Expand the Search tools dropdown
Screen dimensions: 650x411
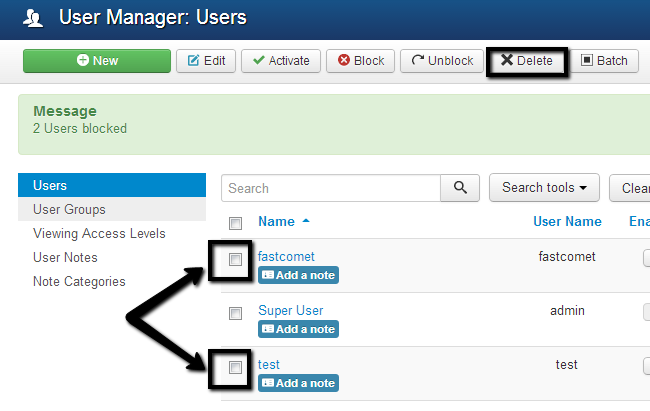point(543,187)
